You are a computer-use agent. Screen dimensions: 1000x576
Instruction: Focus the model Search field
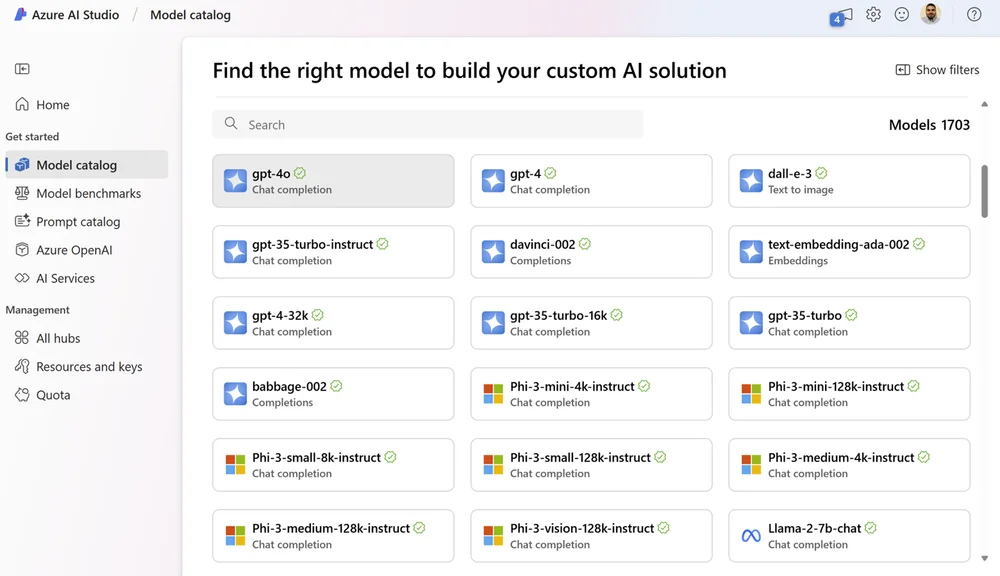click(x=428, y=124)
